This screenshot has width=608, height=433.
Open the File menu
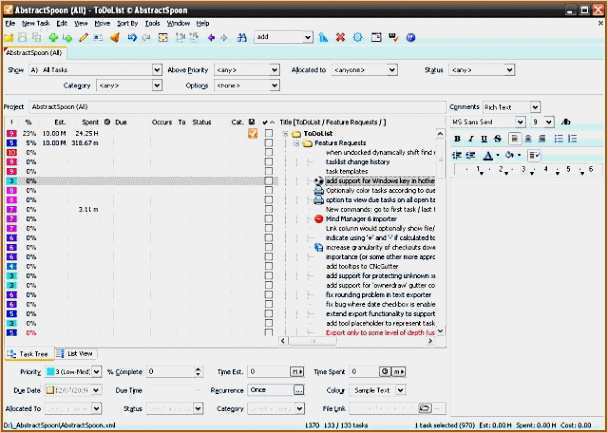point(10,24)
